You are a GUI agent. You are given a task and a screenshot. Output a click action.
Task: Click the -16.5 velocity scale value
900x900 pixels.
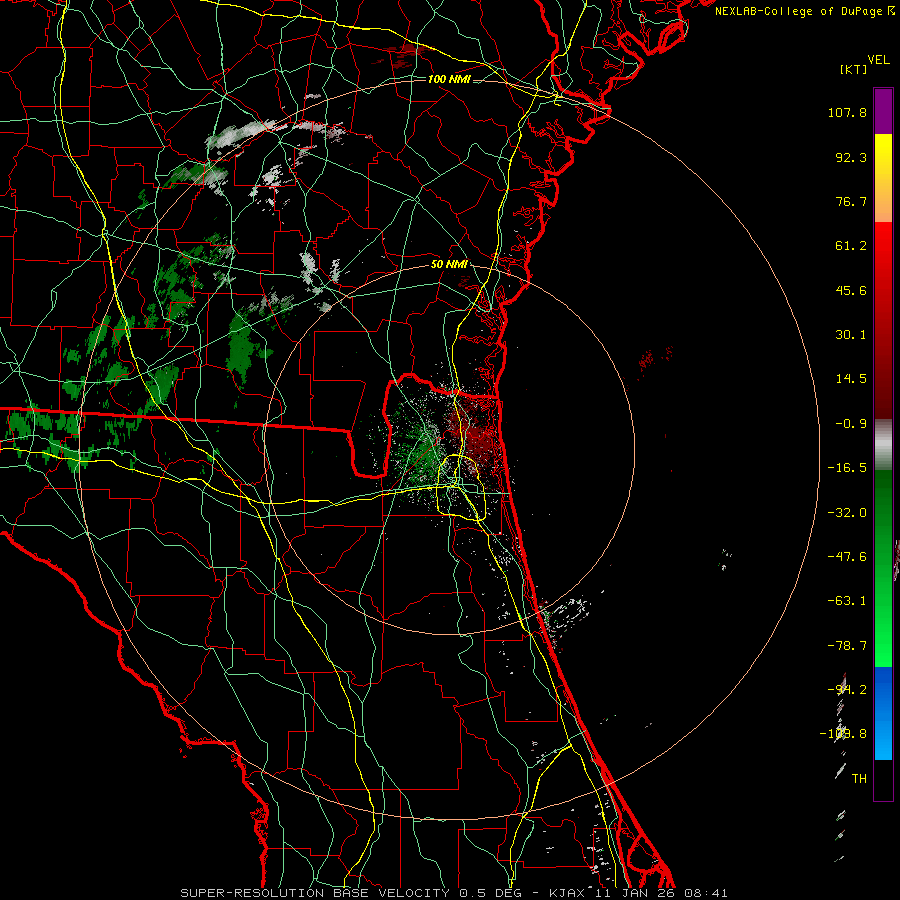click(x=847, y=468)
